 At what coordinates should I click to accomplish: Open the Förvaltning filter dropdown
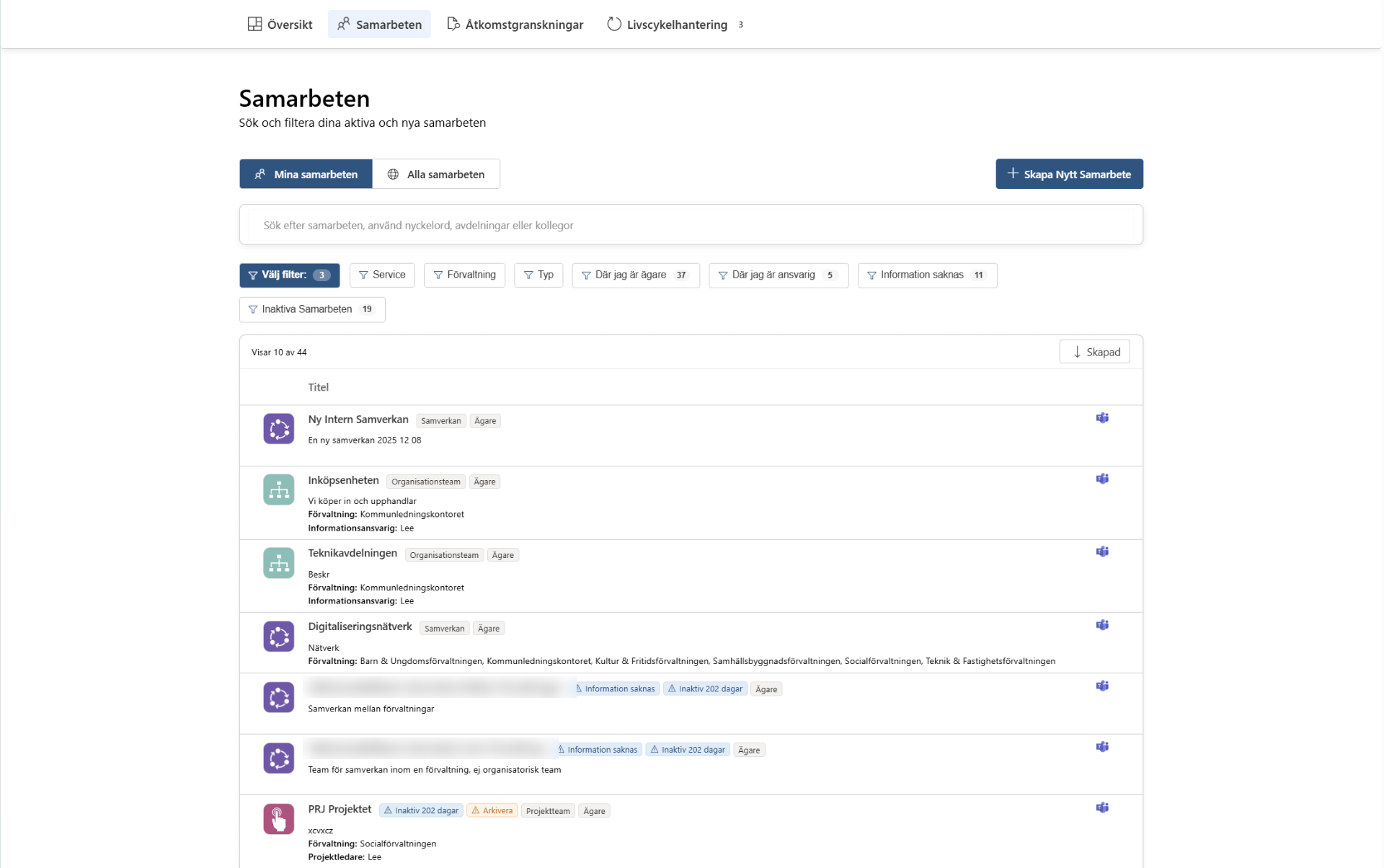click(464, 275)
